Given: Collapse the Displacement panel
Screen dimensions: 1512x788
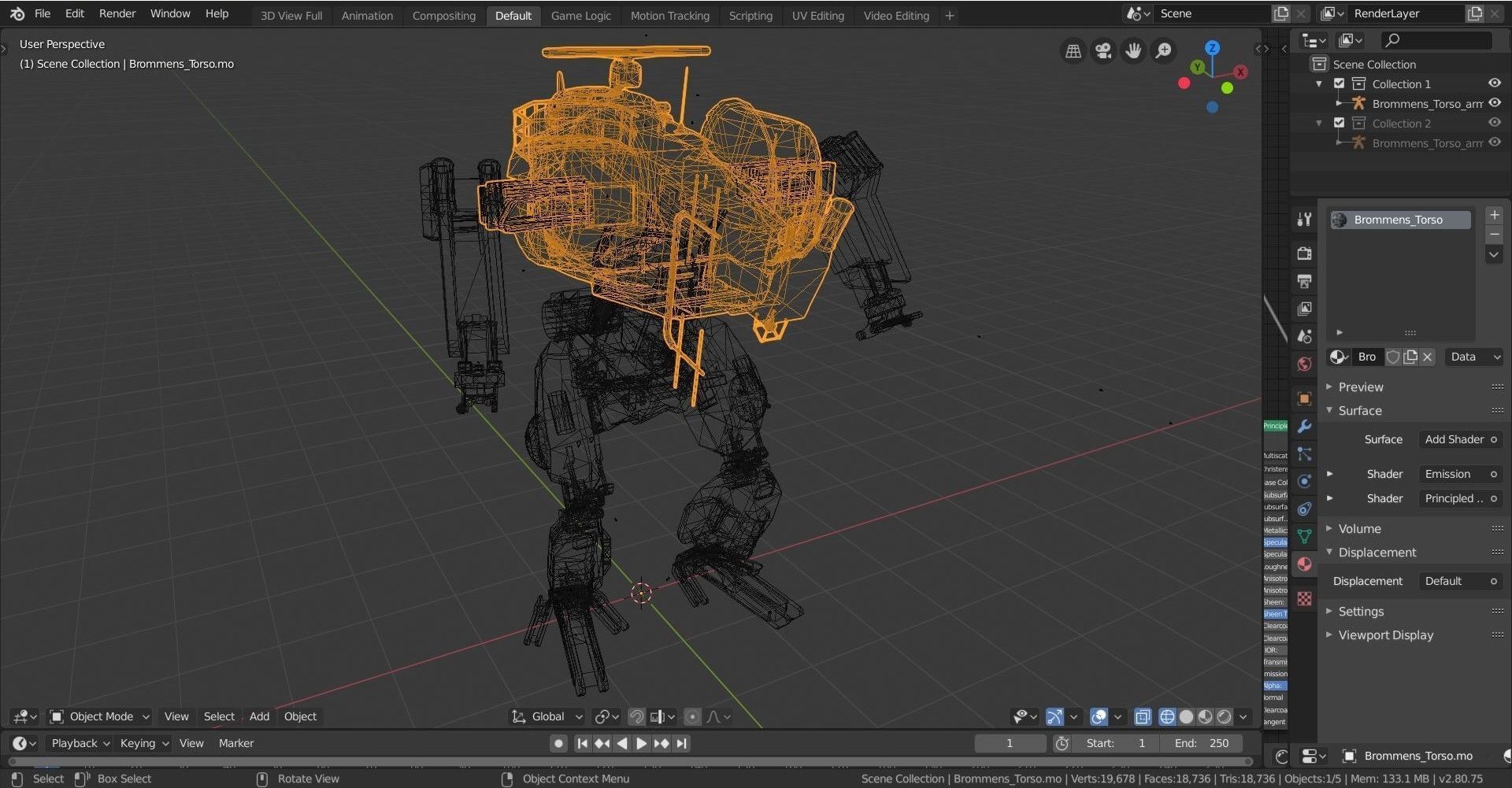Looking at the screenshot, I should [x=1377, y=552].
